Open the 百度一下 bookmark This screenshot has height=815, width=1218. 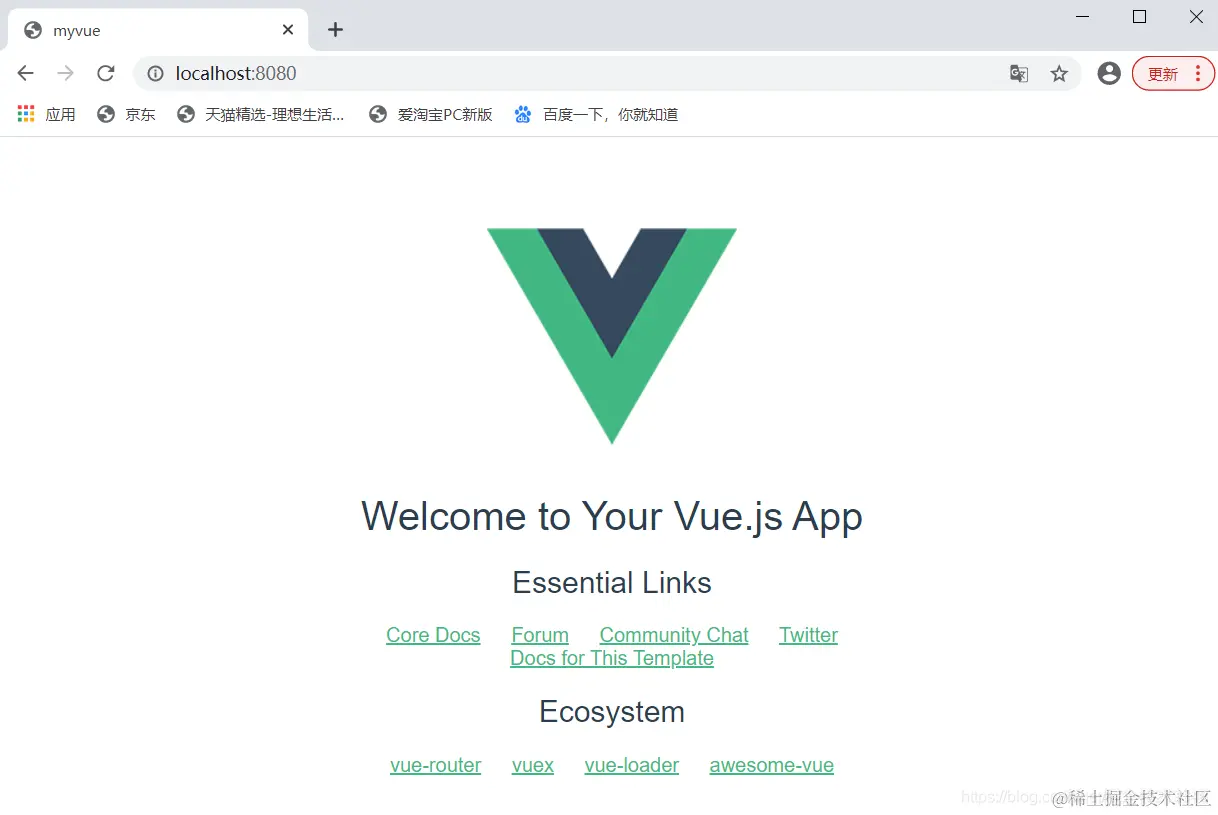click(x=596, y=114)
